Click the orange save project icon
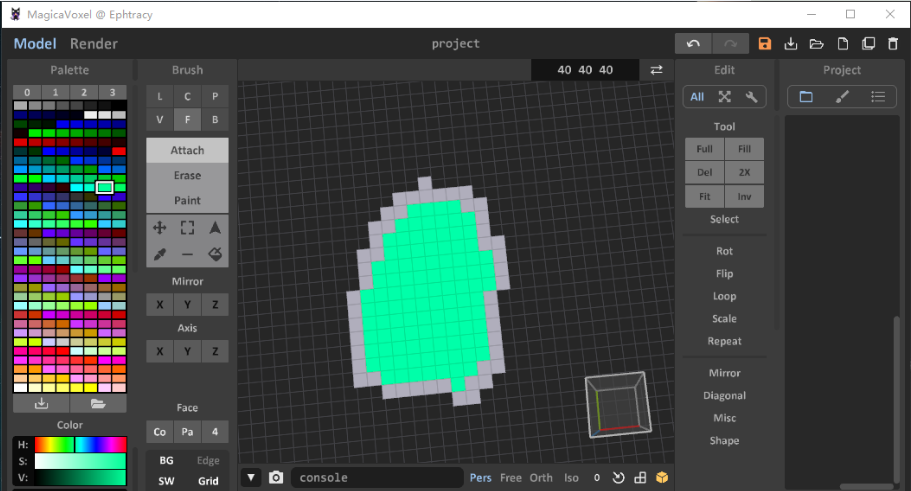The height and width of the screenshot is (491, 911). (765, 44)
